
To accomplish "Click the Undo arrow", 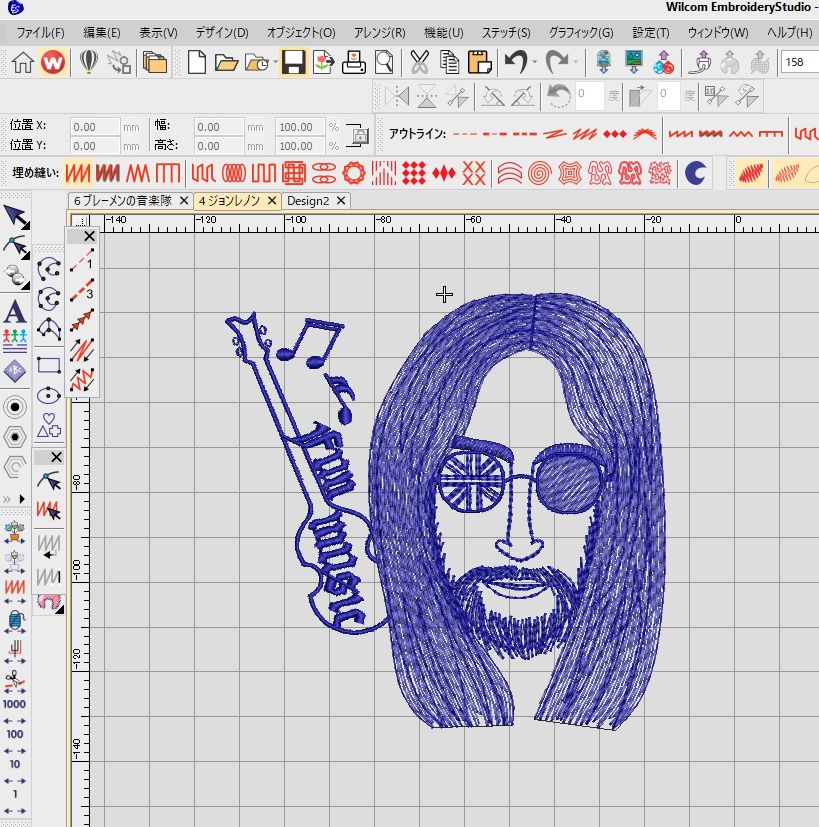I will coord(516,62).
